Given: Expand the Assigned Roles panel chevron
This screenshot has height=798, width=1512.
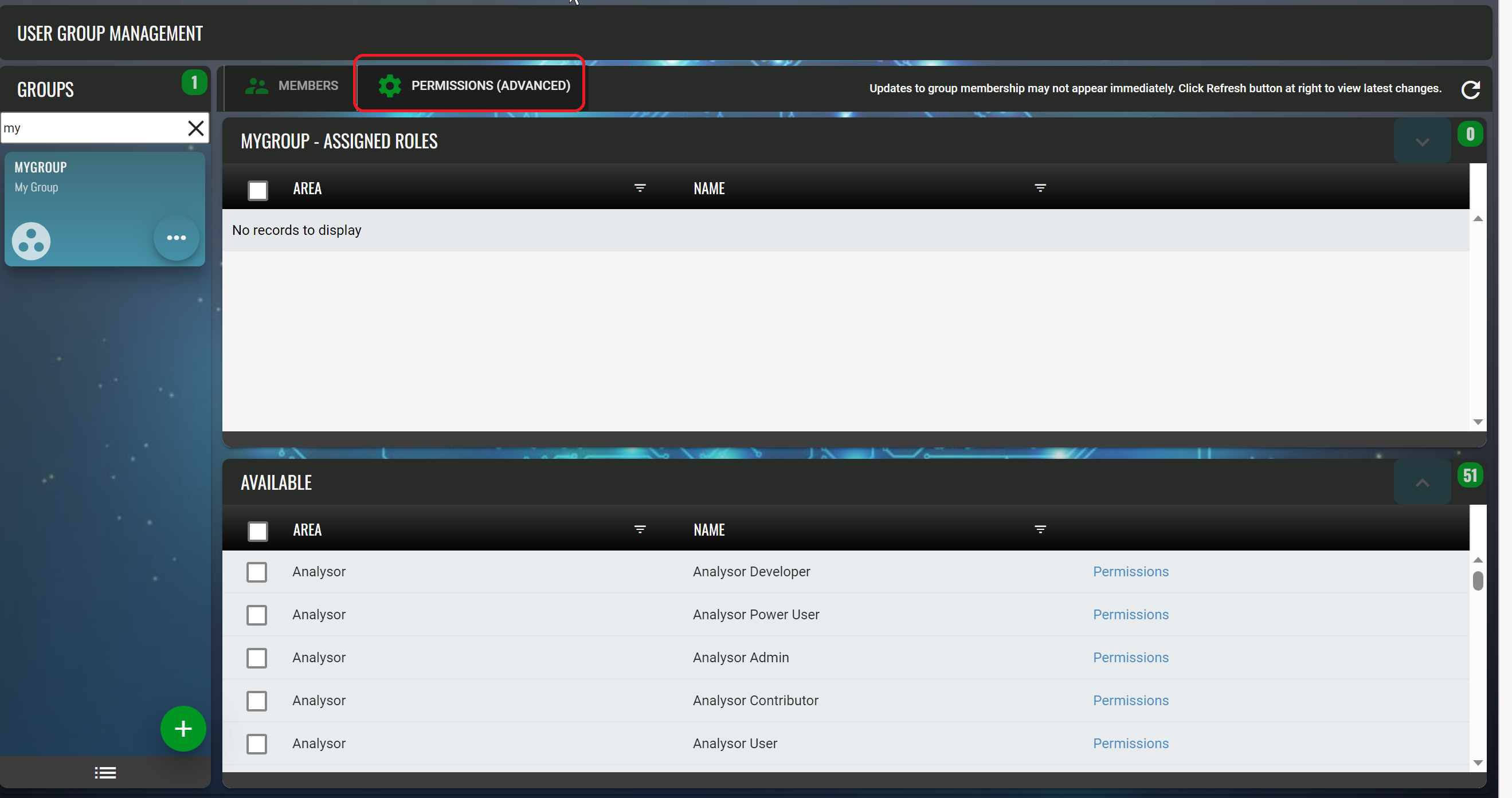Looking at the screenshot, I should (x=1421, y=142).
